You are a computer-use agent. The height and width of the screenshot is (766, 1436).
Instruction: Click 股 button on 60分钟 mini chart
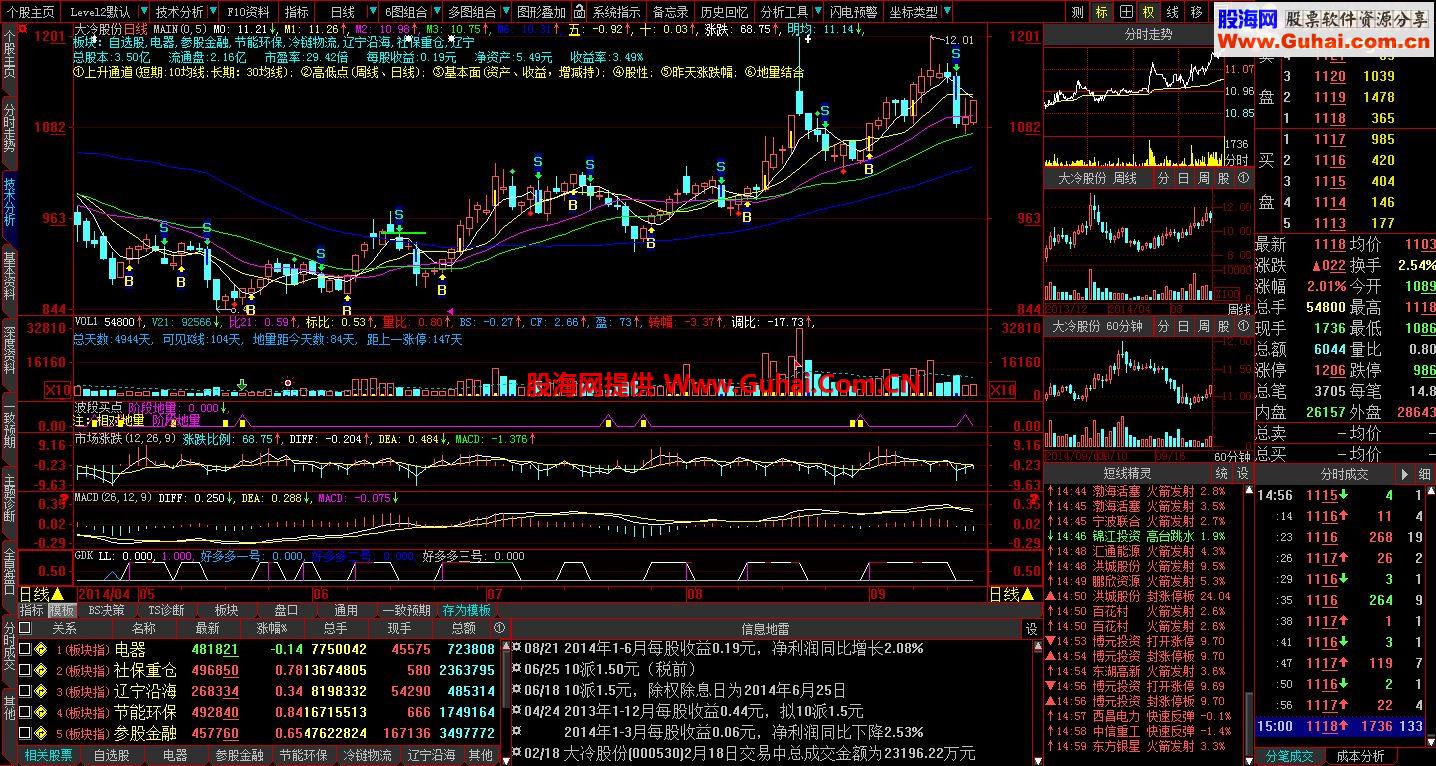click(x=1223, y=327)
